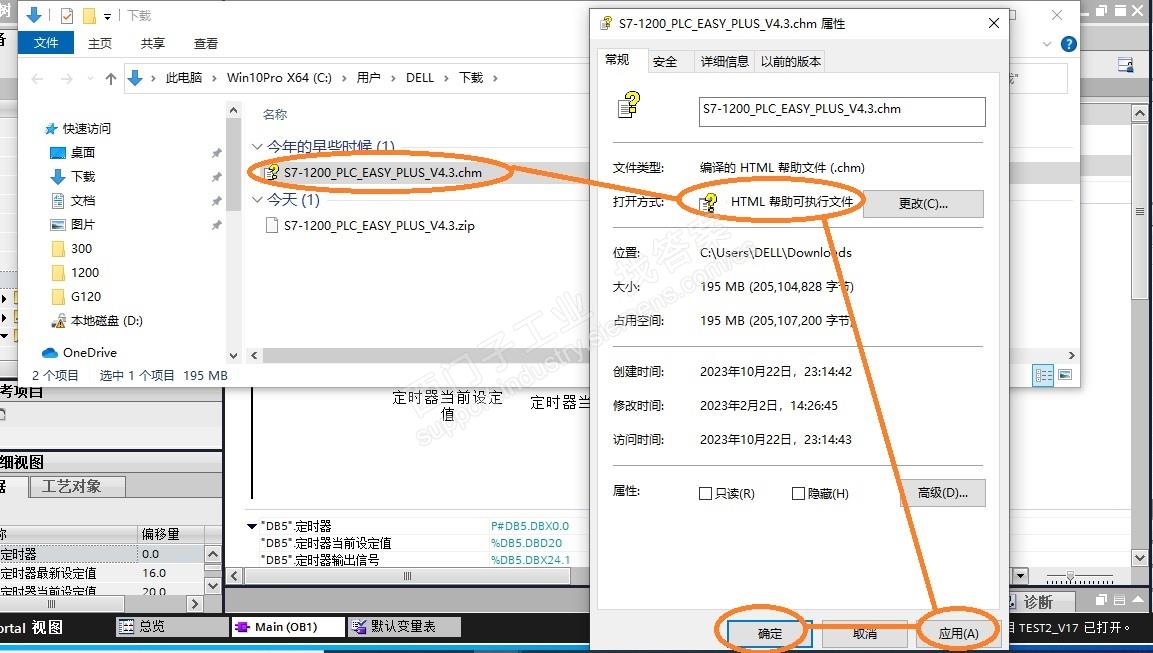
Task: Collapse the "DB5".定时器 row triangle
Action: (x=252, y=527)
